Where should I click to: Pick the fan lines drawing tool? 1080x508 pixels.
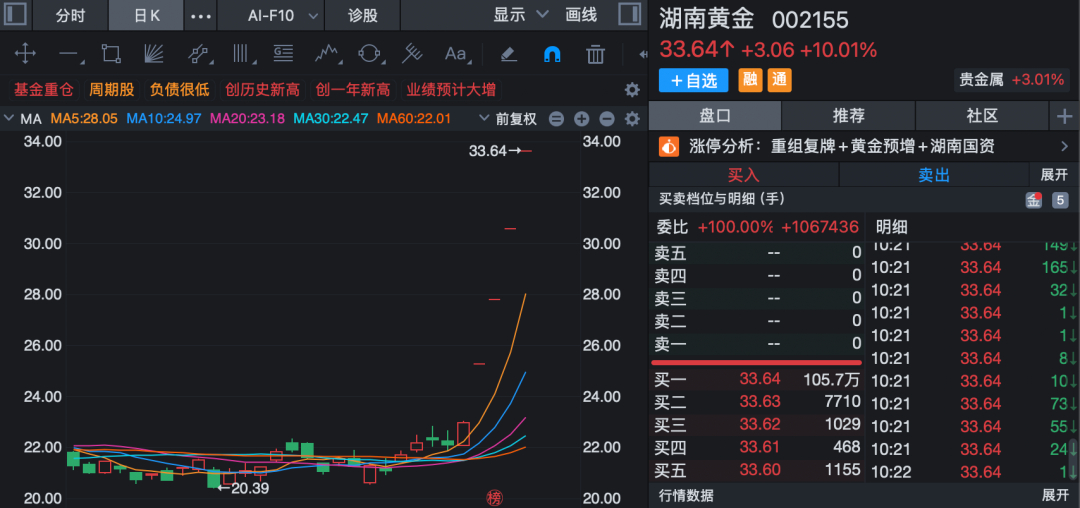[x=154, y=54]
